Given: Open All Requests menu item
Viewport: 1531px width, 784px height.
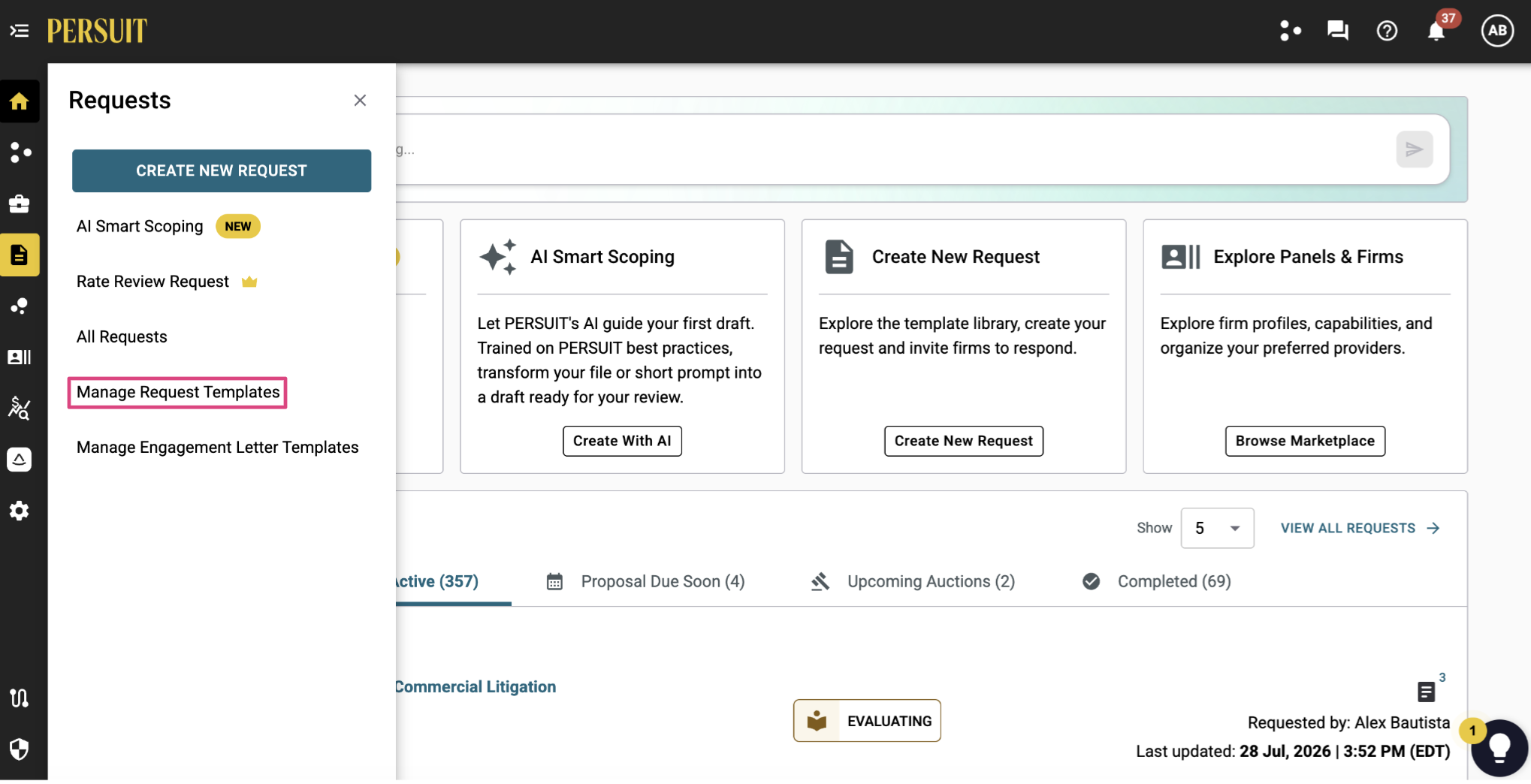Looking at the screenshot, I should pyautogui.click(x=122, y=336).
